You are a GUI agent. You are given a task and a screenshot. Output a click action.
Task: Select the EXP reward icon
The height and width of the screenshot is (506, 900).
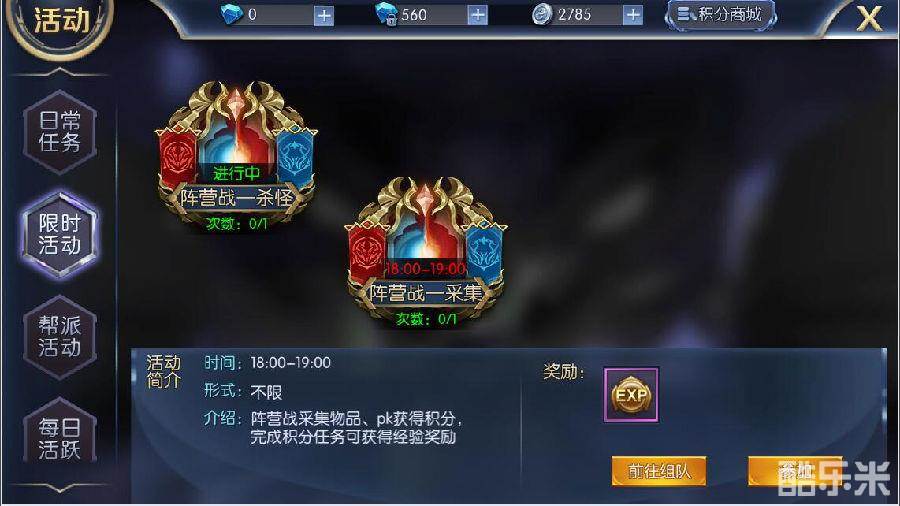[631, 395]
